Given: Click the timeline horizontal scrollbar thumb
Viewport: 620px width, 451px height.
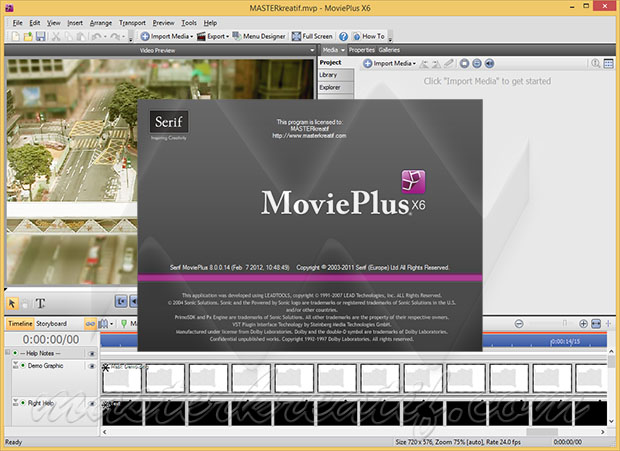Looking at the screenshot, I should [x=542, y=432].
